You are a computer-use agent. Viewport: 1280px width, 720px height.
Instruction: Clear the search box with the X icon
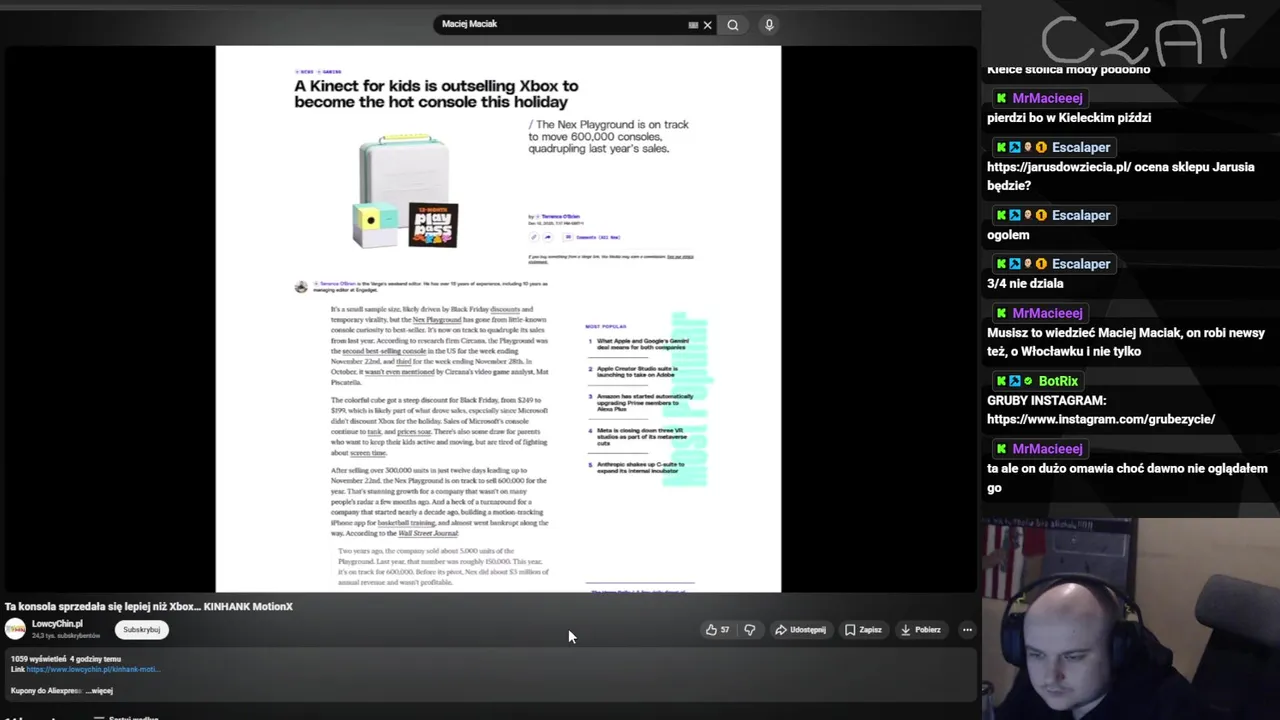coord(708,25)
